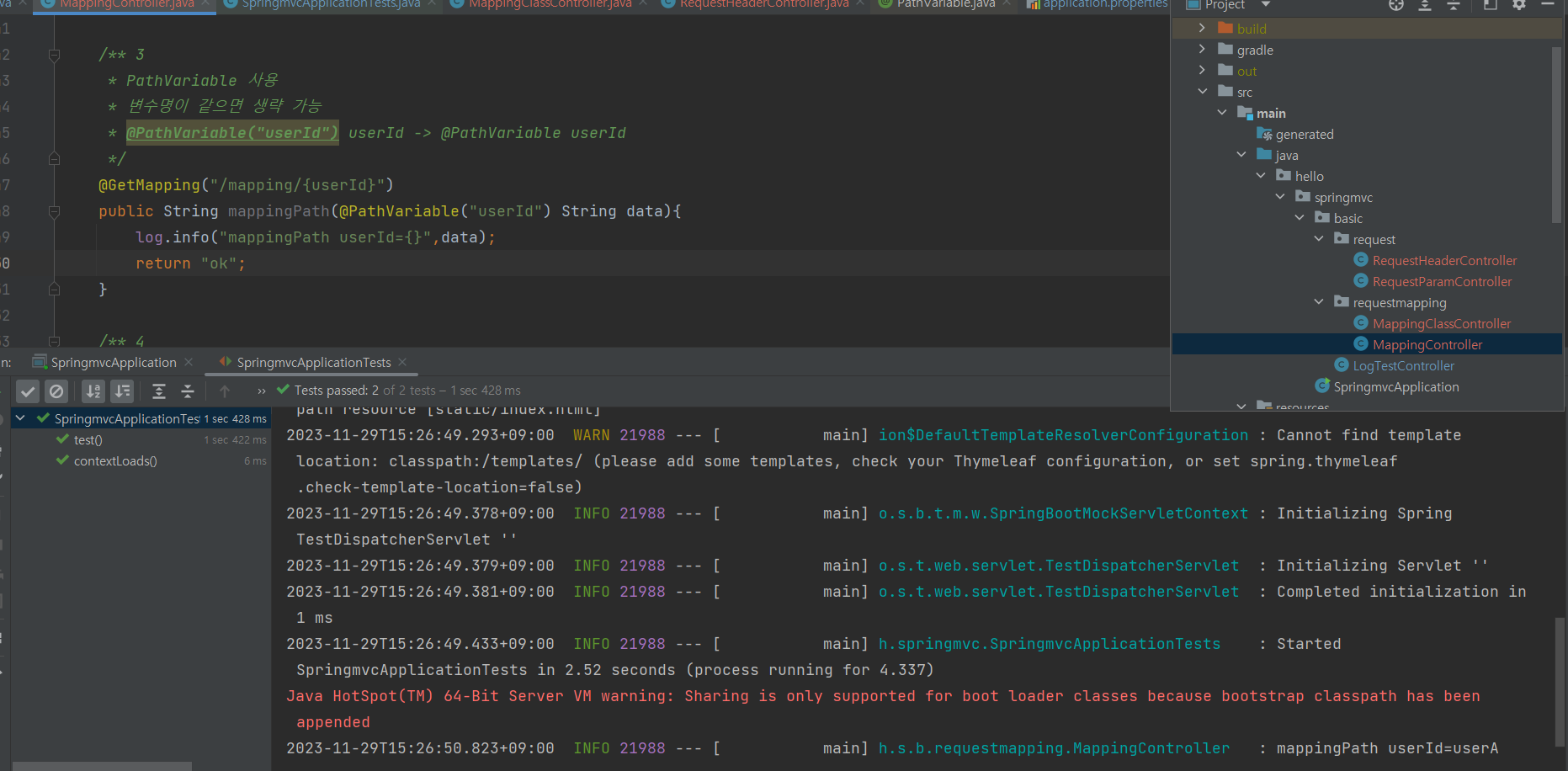The image size is (1568, 771).
Task: Hide the Project tool window
Action: click(x=1547, y=5)
